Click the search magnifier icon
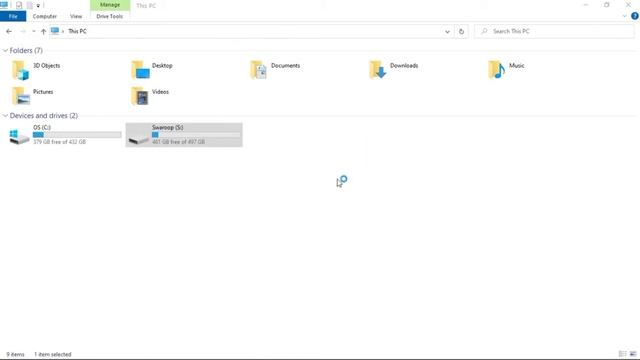 click(484, 31)
